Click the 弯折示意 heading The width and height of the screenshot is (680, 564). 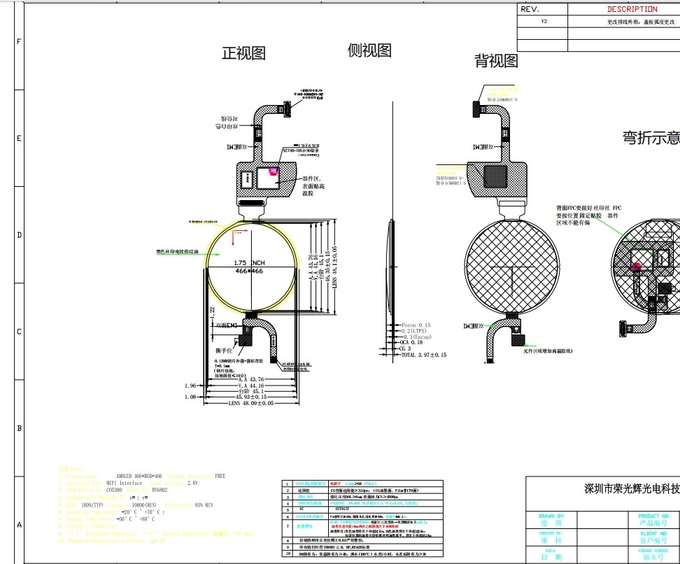pos(651,137)
